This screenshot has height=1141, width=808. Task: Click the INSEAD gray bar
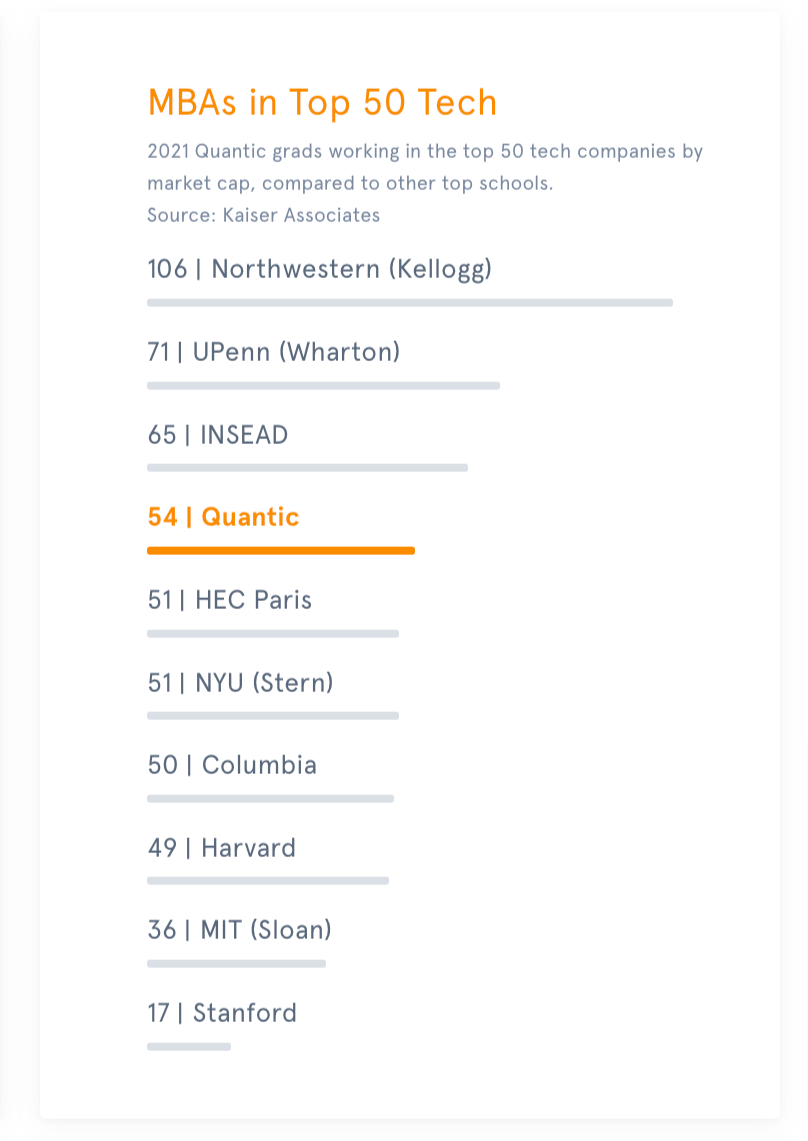[x=307, y=468]
